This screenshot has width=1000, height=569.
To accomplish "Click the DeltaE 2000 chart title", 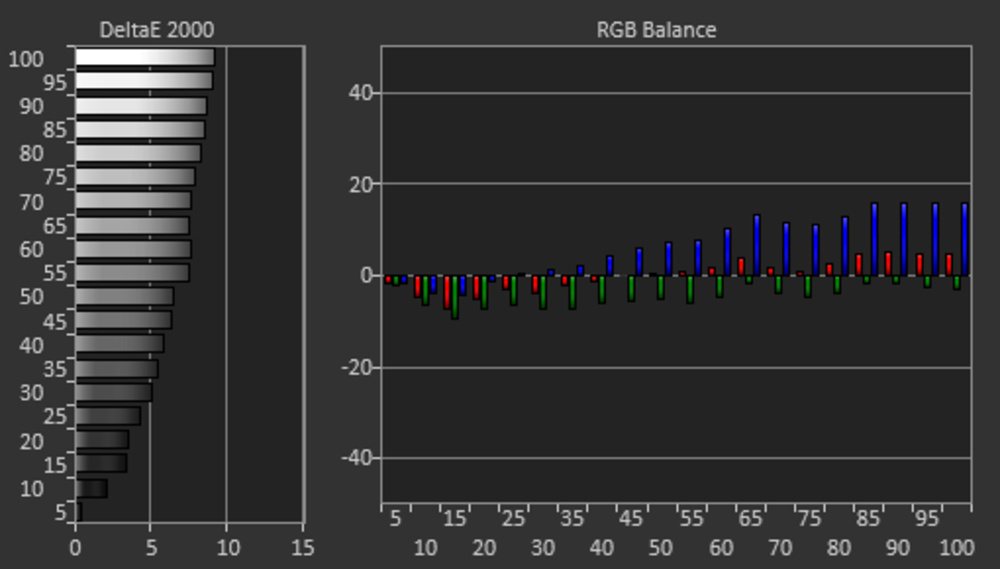I will (156, 29).
